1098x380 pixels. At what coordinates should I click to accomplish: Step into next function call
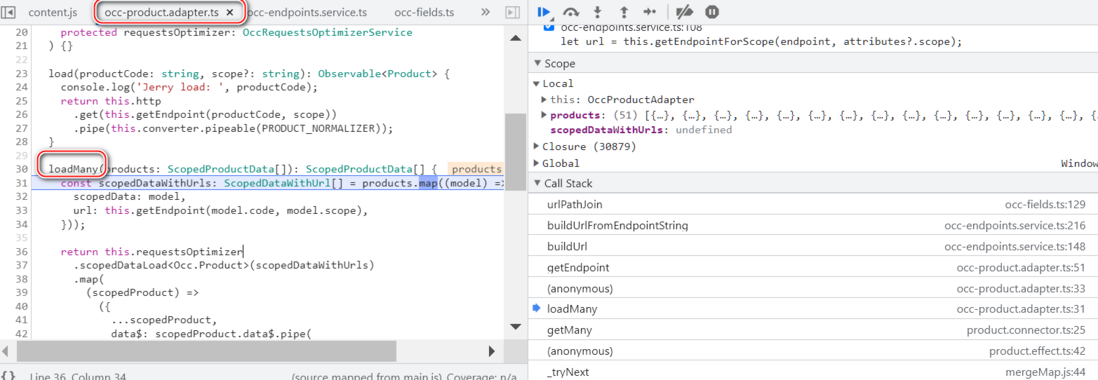(x=597, y=12)
